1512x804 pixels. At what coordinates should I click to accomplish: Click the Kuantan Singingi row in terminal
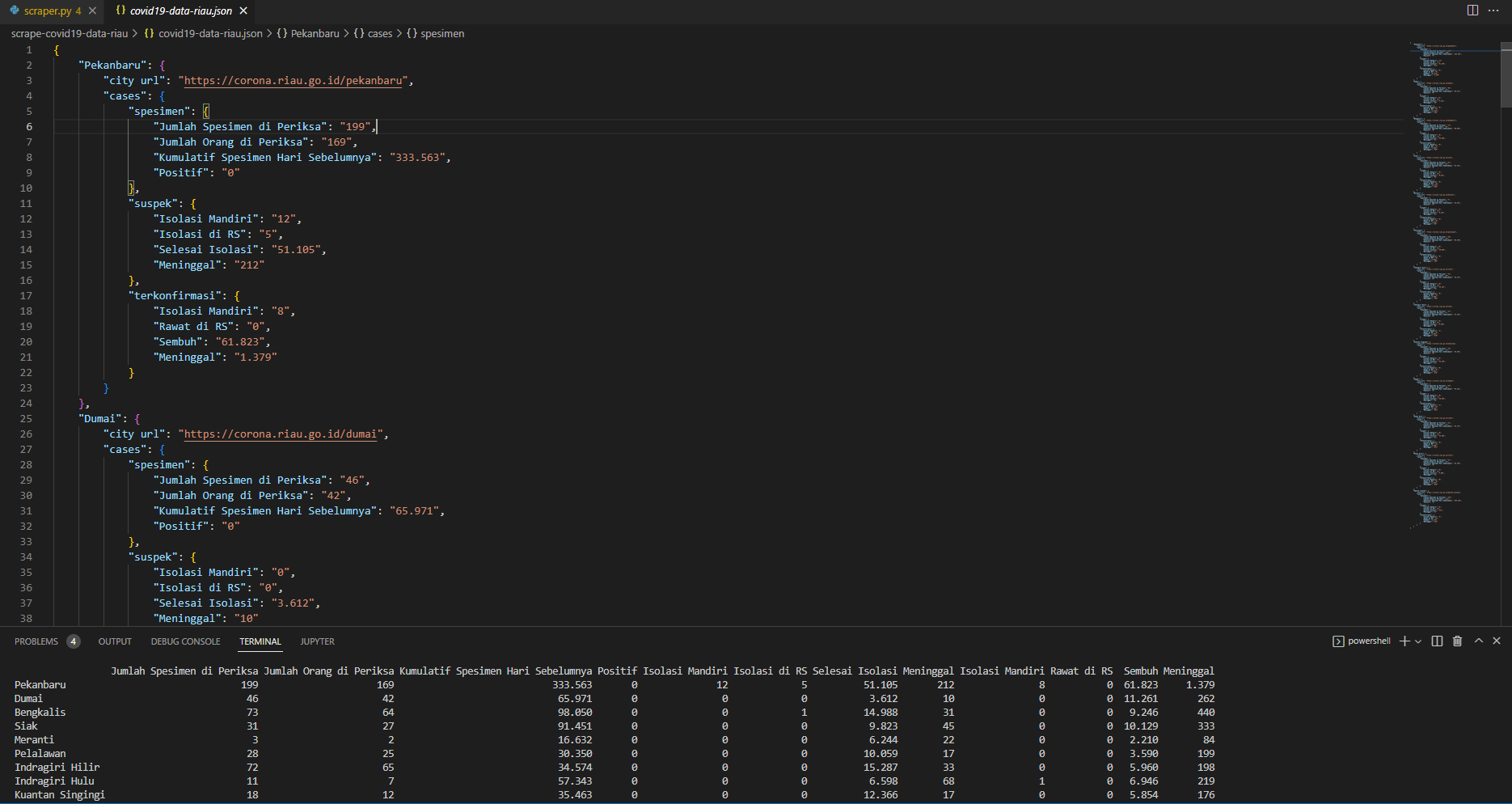(615, 795)
